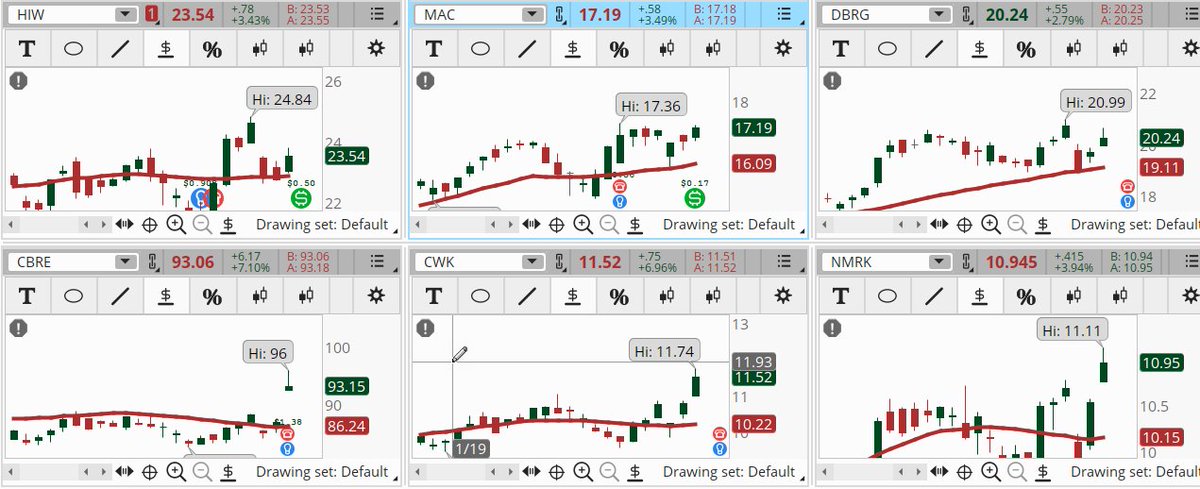Click crosshair icon below HIW chart
Viewport: 1200px width, 489px height.
[x=150, y=224]
